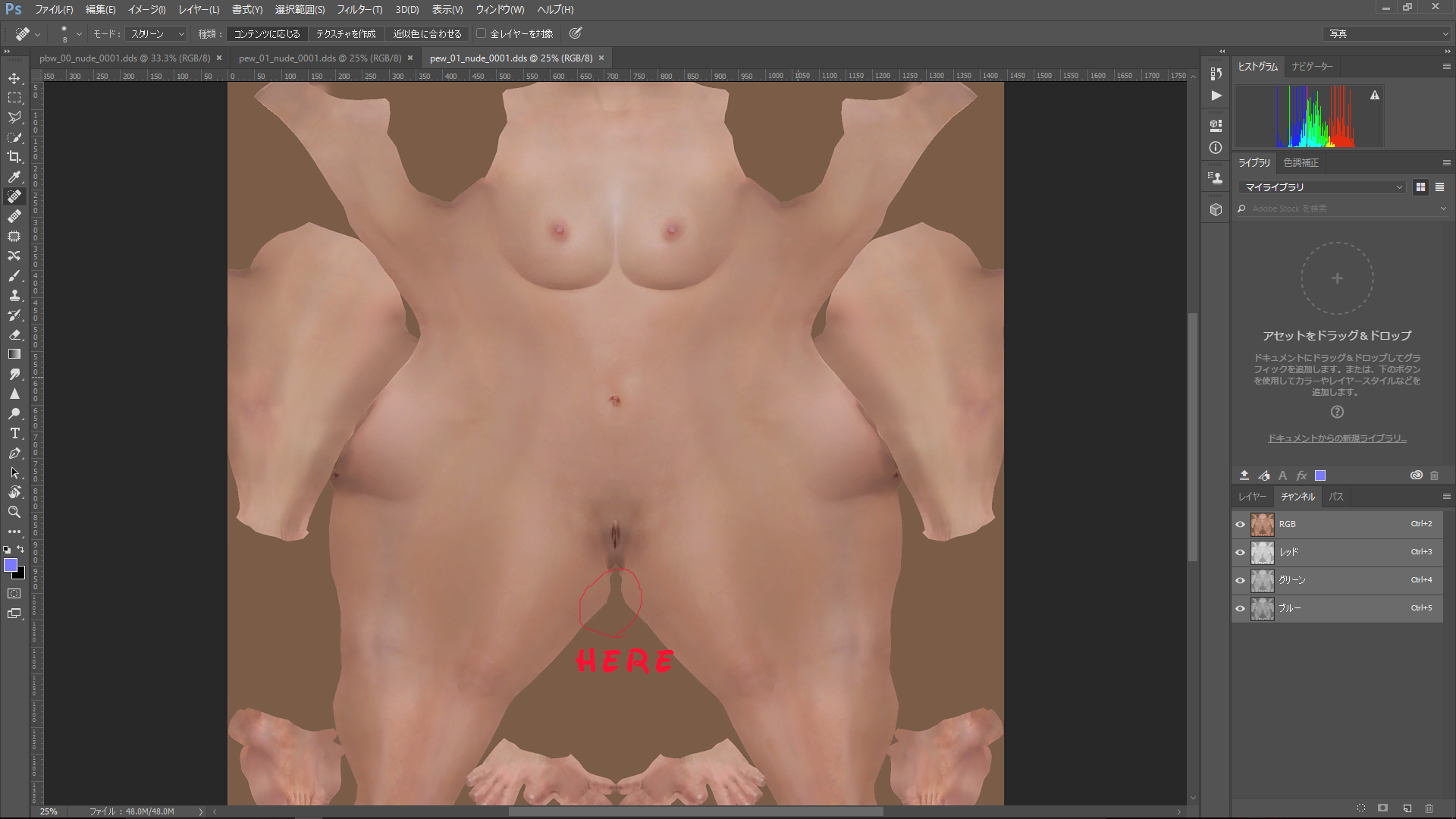Image resolution: width=1456 pixels, height=819 pixels.
Task: Select the Dodge tool
Action: [x=14, y=413]
